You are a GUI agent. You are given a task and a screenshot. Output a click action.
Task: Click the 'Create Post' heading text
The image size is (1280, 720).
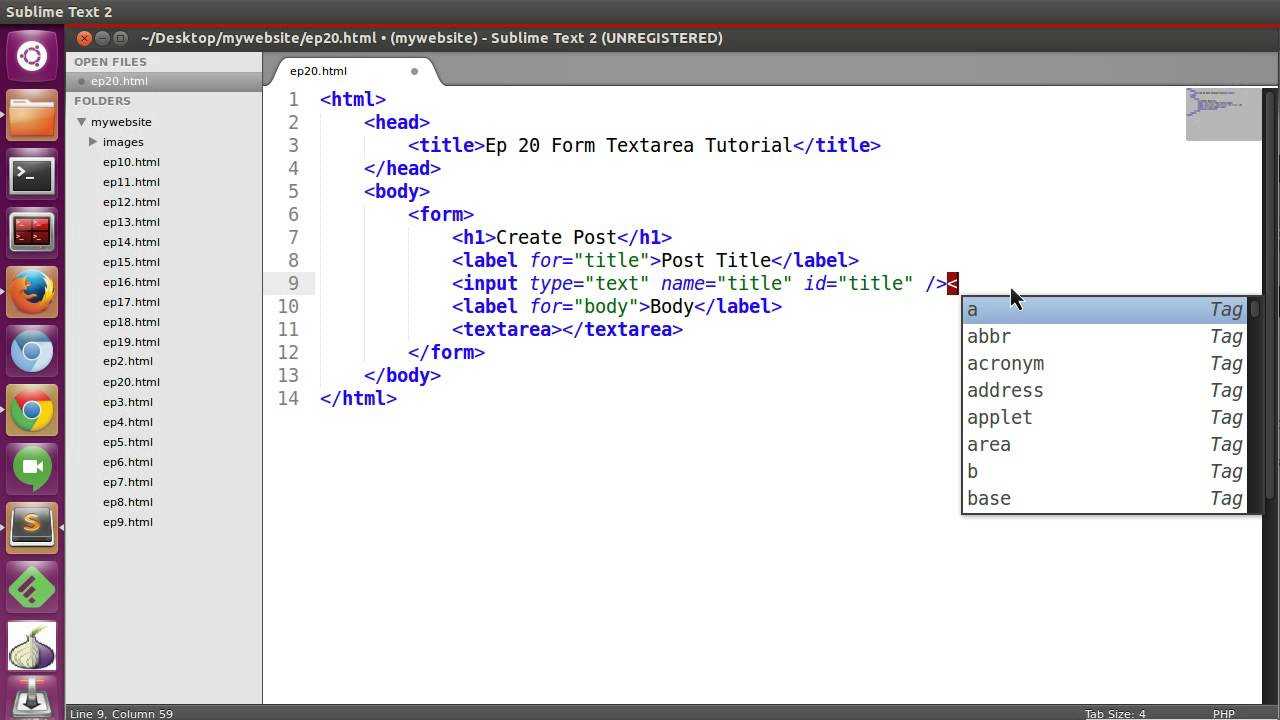click(556, 238)
